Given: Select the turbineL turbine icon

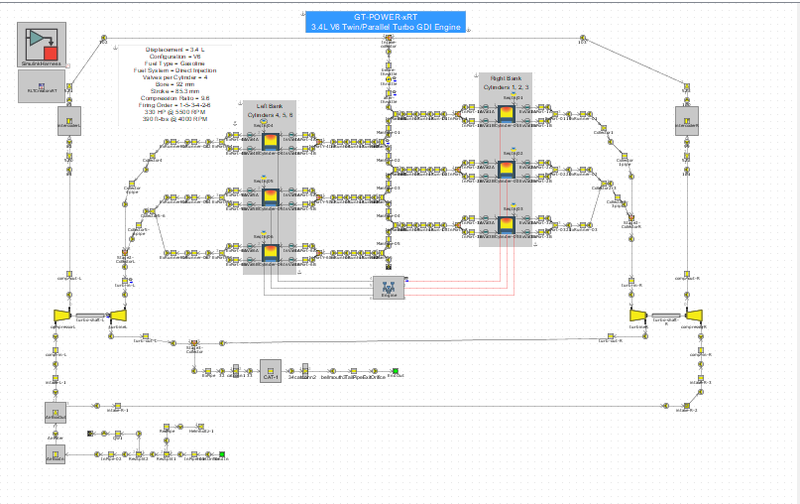Looking at the screenshot, I should (x=118, y=316).
